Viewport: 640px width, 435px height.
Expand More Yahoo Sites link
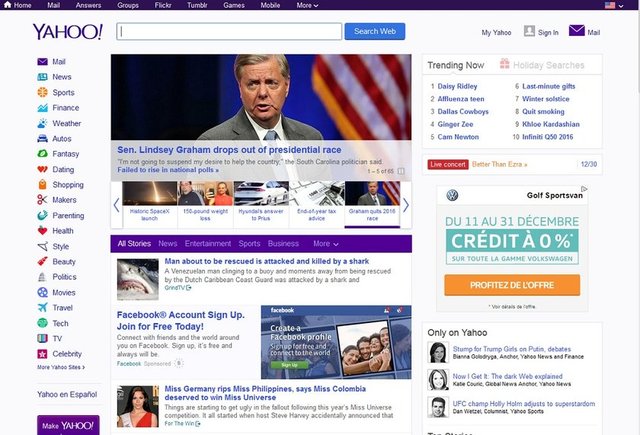pos(61,367)
